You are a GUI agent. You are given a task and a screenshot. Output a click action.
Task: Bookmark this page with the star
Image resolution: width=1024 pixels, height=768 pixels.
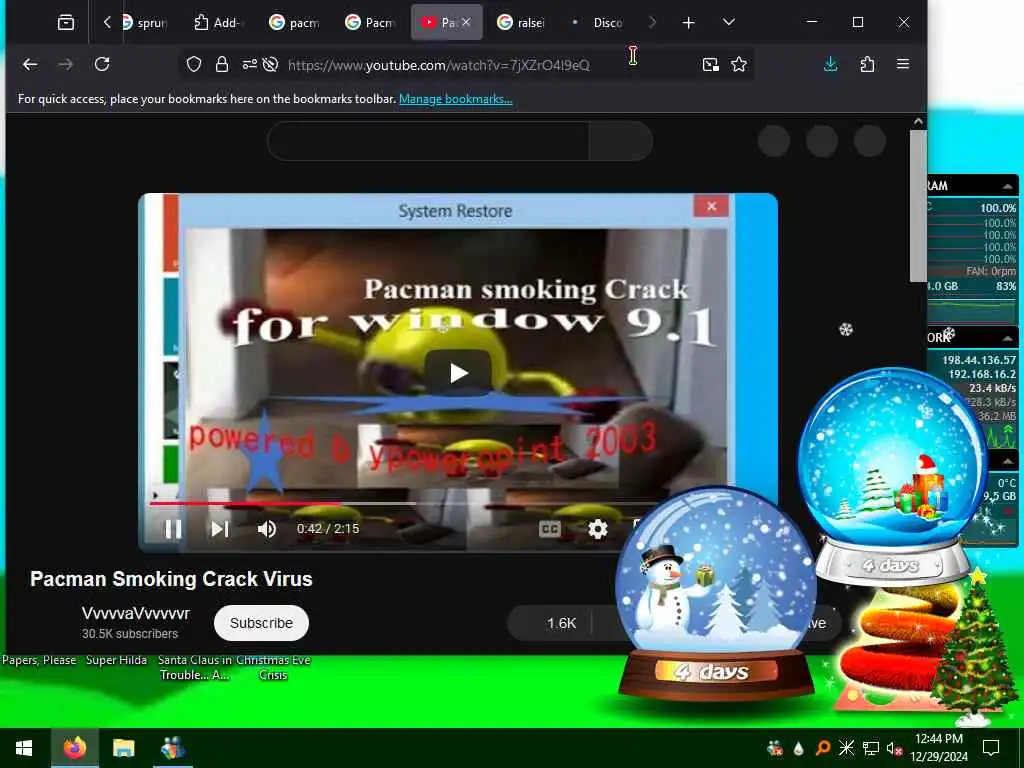[739, 64]
